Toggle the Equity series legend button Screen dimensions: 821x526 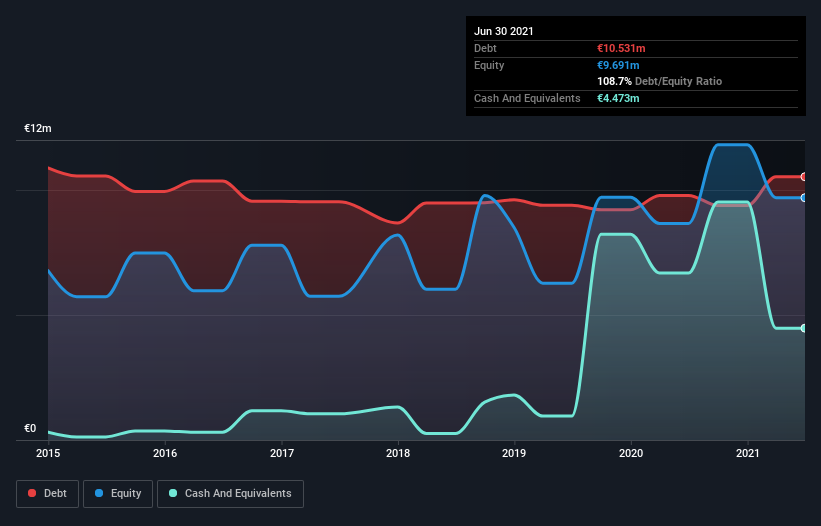point(118,494)
